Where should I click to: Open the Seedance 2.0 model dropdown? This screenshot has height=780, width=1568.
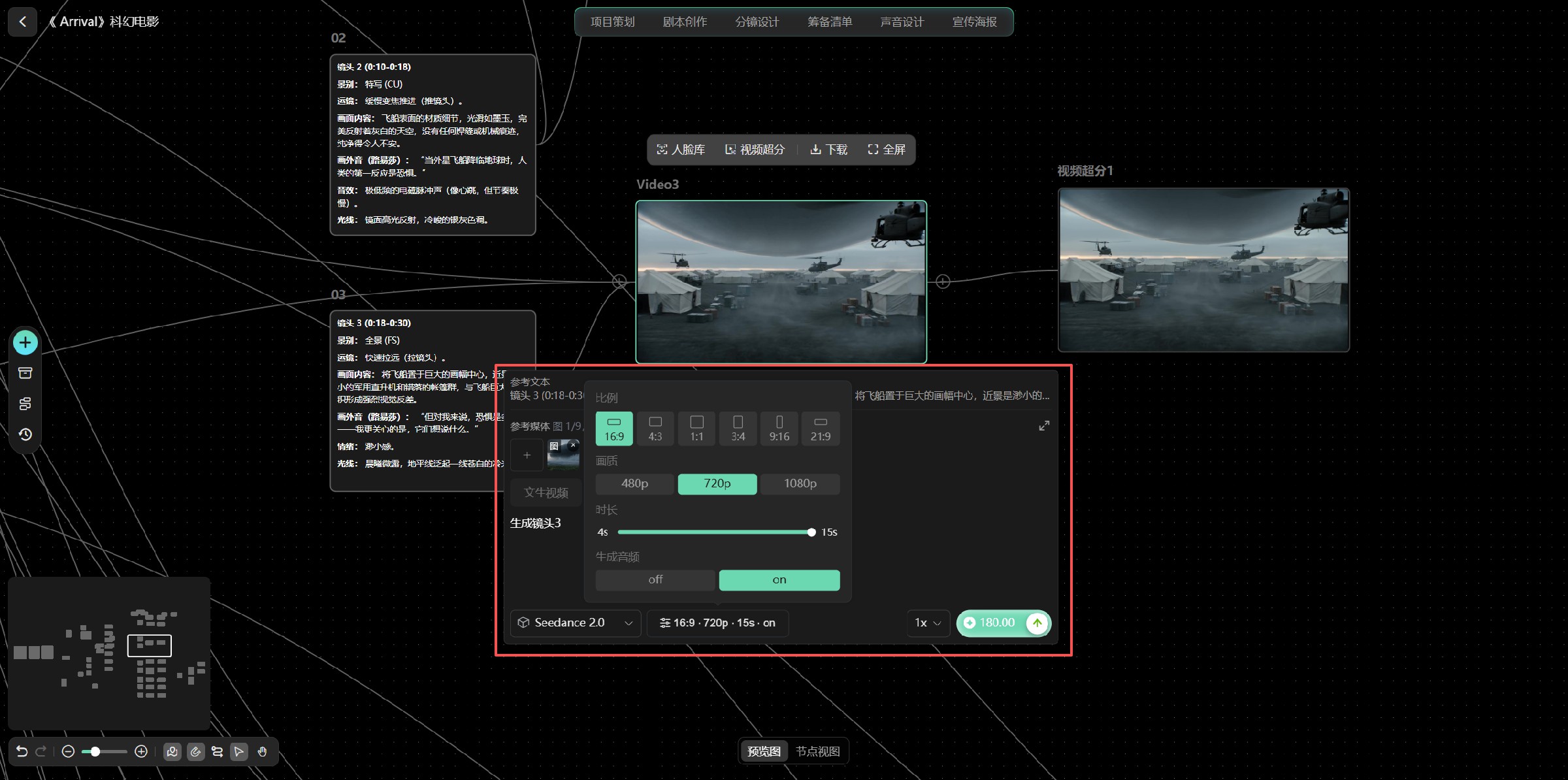pyautogui.click(x=575, y=623)
